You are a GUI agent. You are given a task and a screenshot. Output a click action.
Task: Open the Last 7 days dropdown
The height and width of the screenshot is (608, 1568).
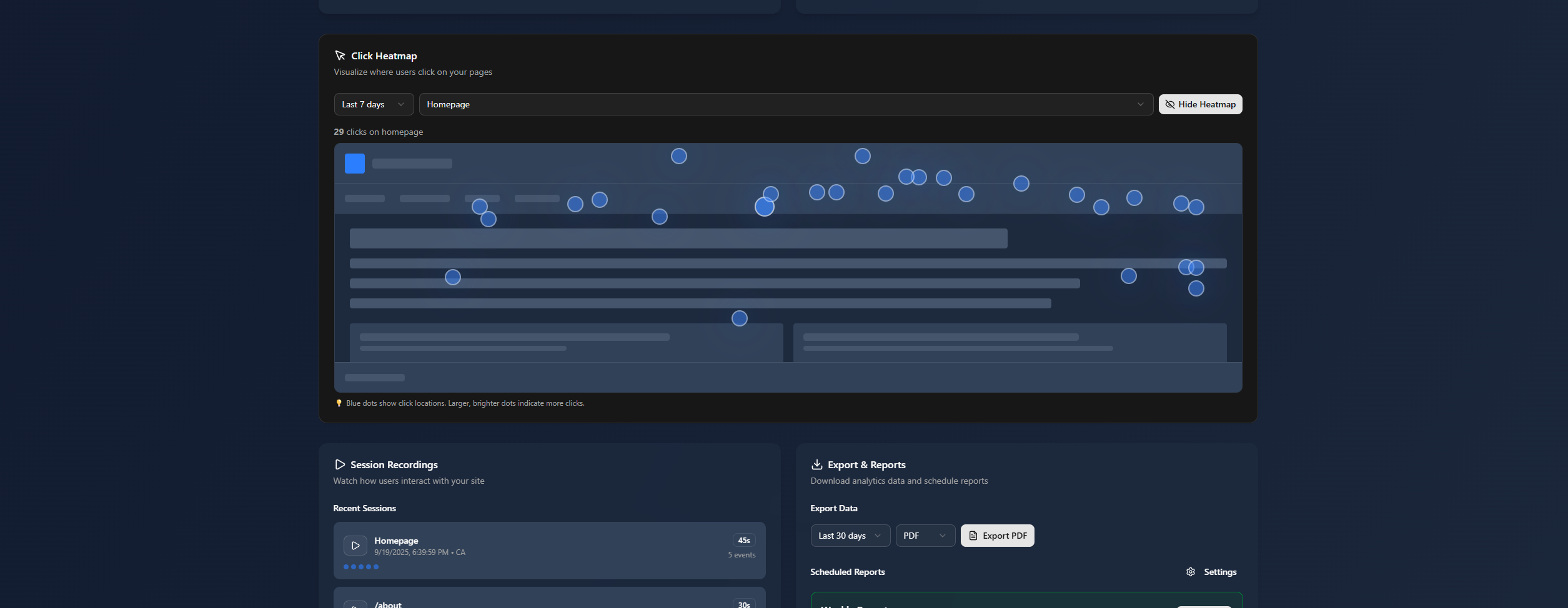(x=374, y=104)
